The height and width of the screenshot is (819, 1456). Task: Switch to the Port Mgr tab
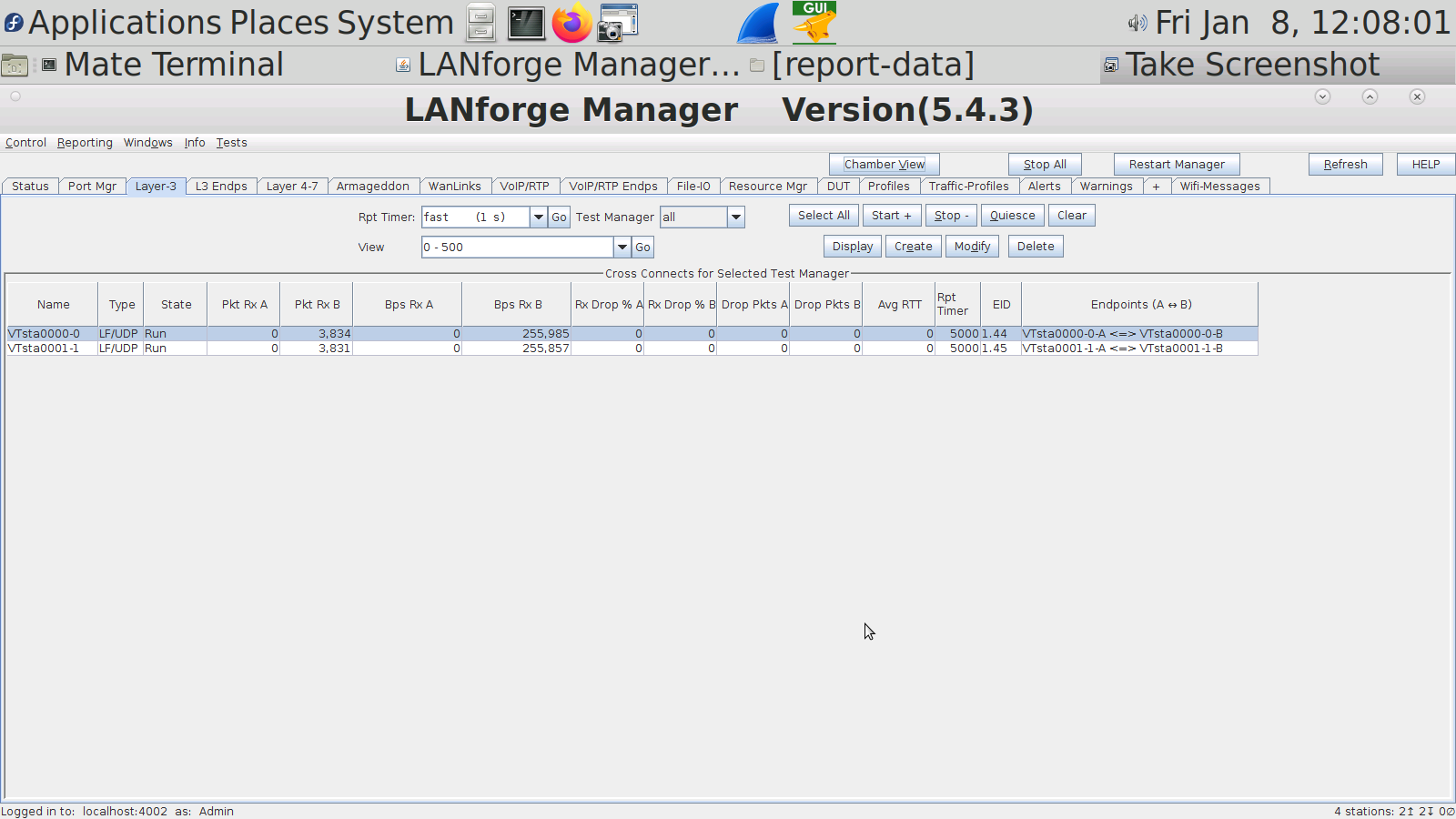[x=92, y=187]
